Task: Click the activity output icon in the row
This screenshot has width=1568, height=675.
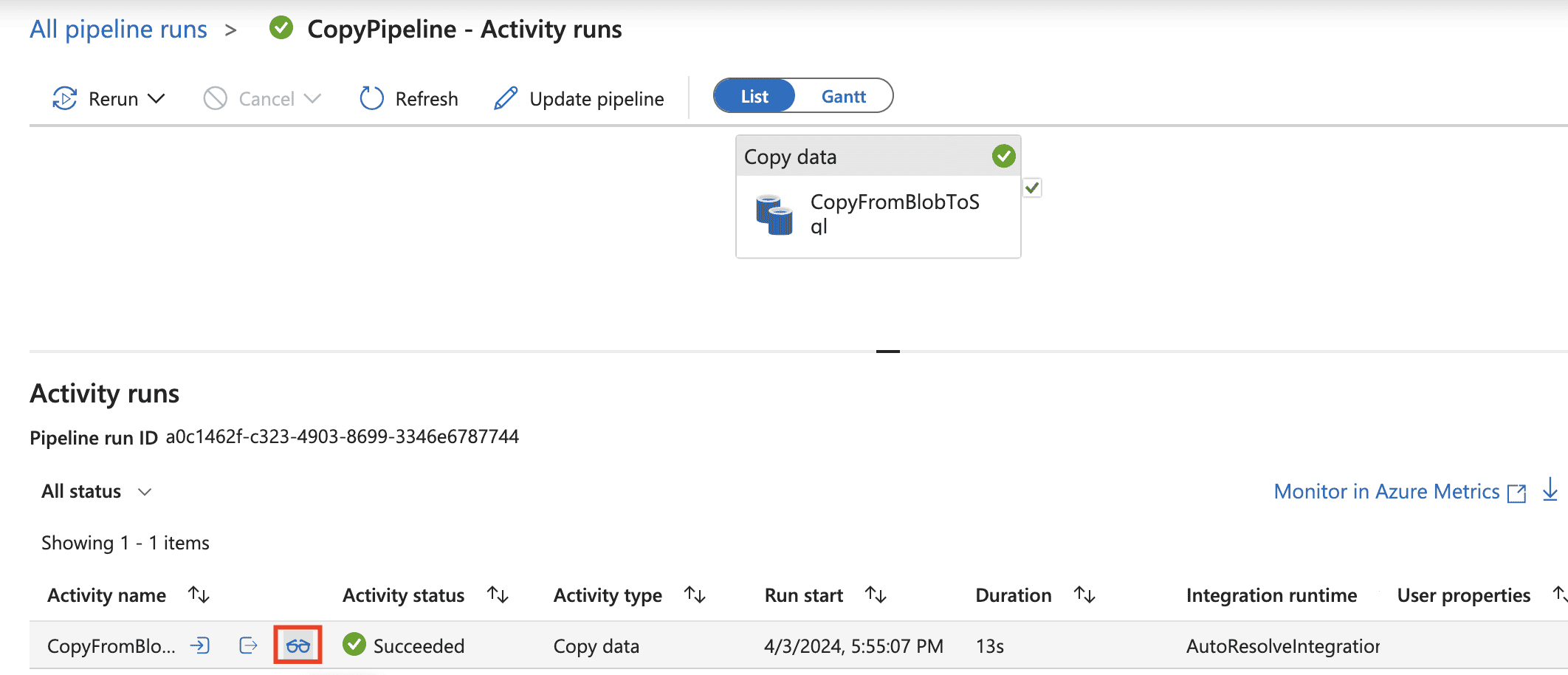Action: pyautogui.click(x=249, y=645)
